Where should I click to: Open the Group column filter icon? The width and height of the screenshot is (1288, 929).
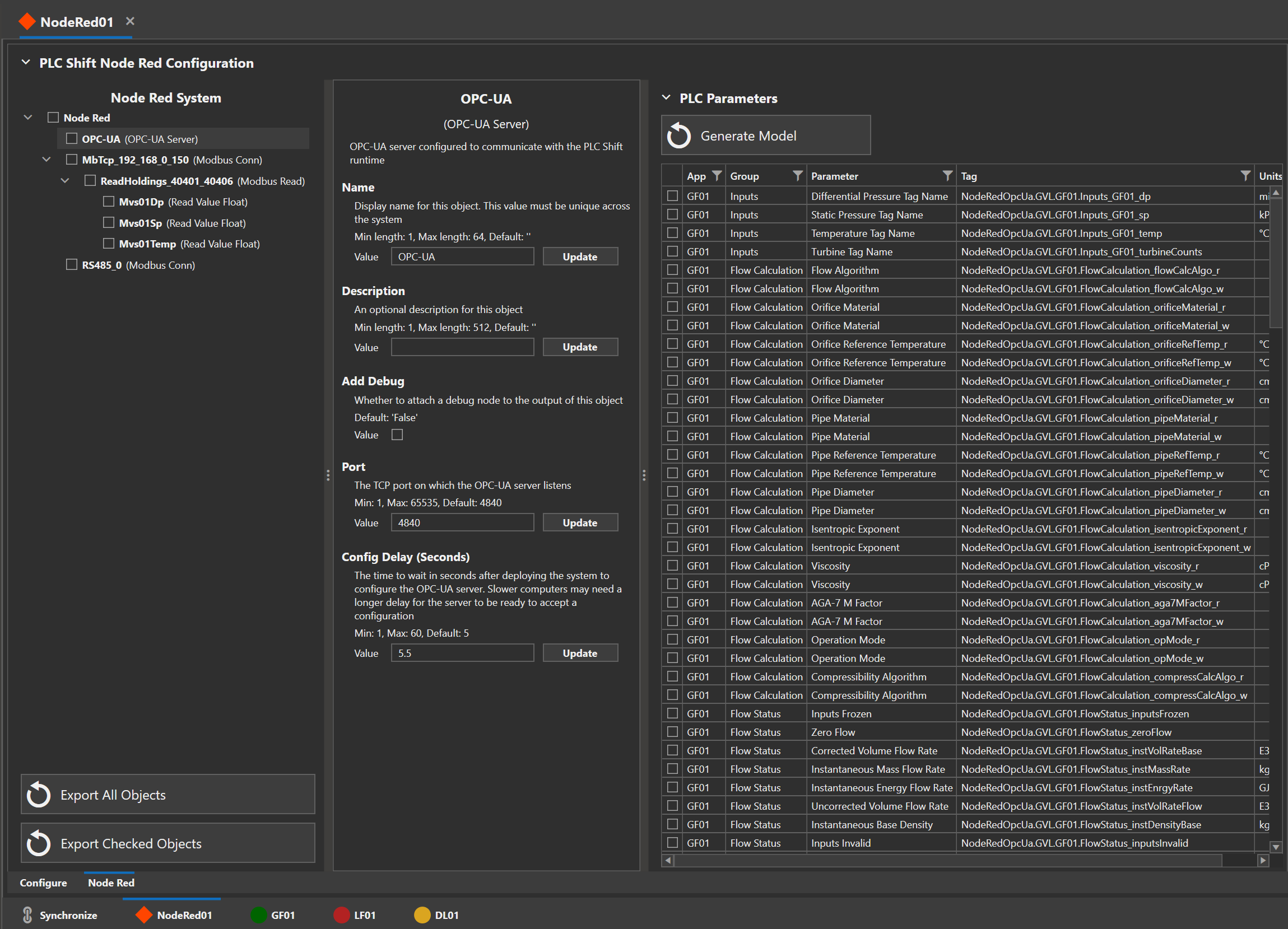point(797,176)
